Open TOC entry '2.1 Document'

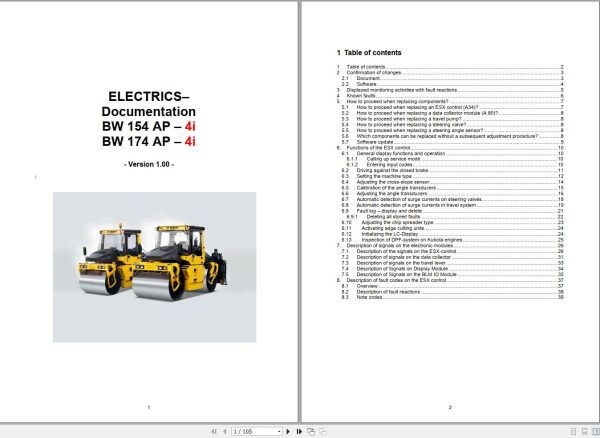[x=452, y=78]
